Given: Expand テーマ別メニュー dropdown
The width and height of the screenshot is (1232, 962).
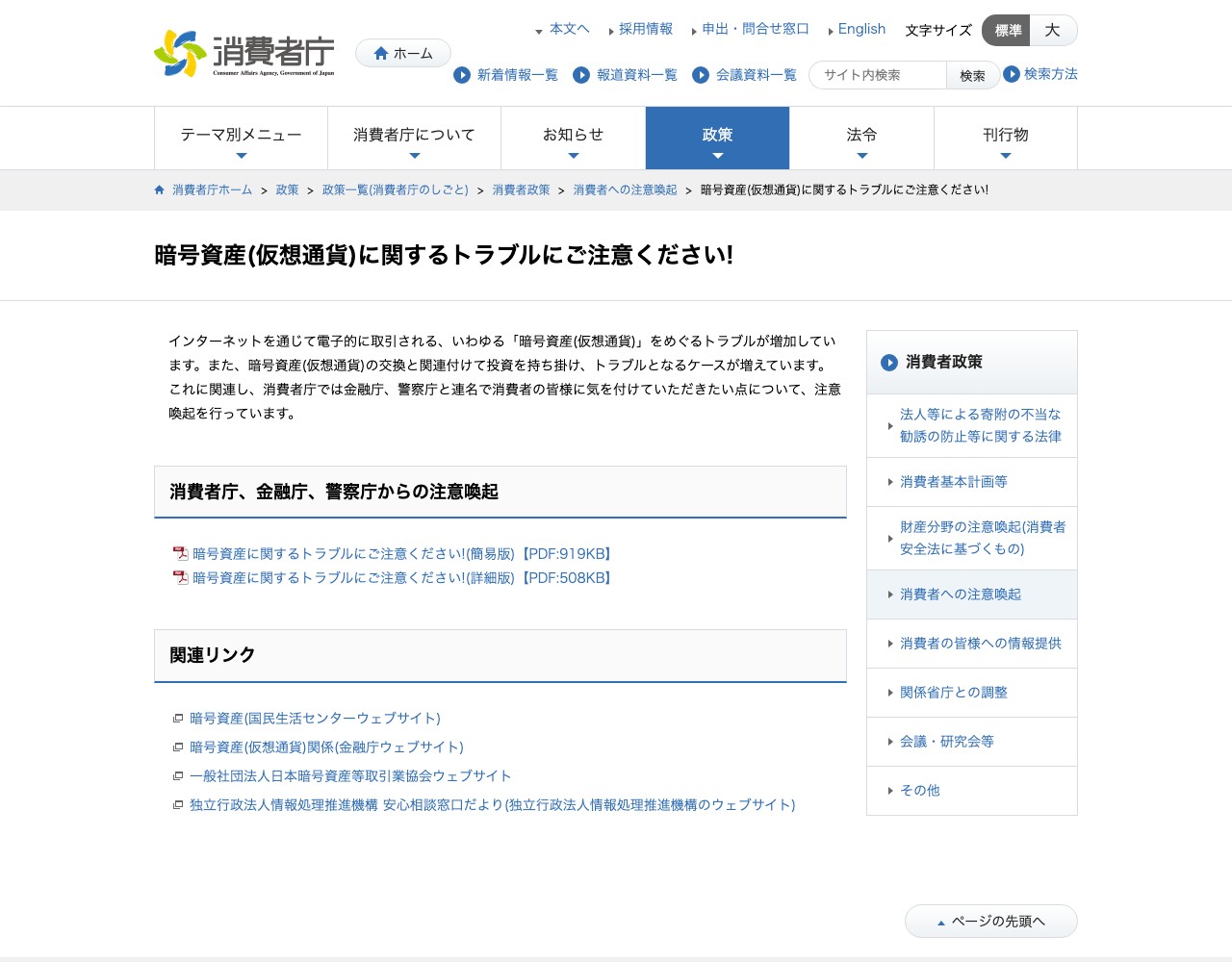Looking at the screenshot, I should coord(241,139).
